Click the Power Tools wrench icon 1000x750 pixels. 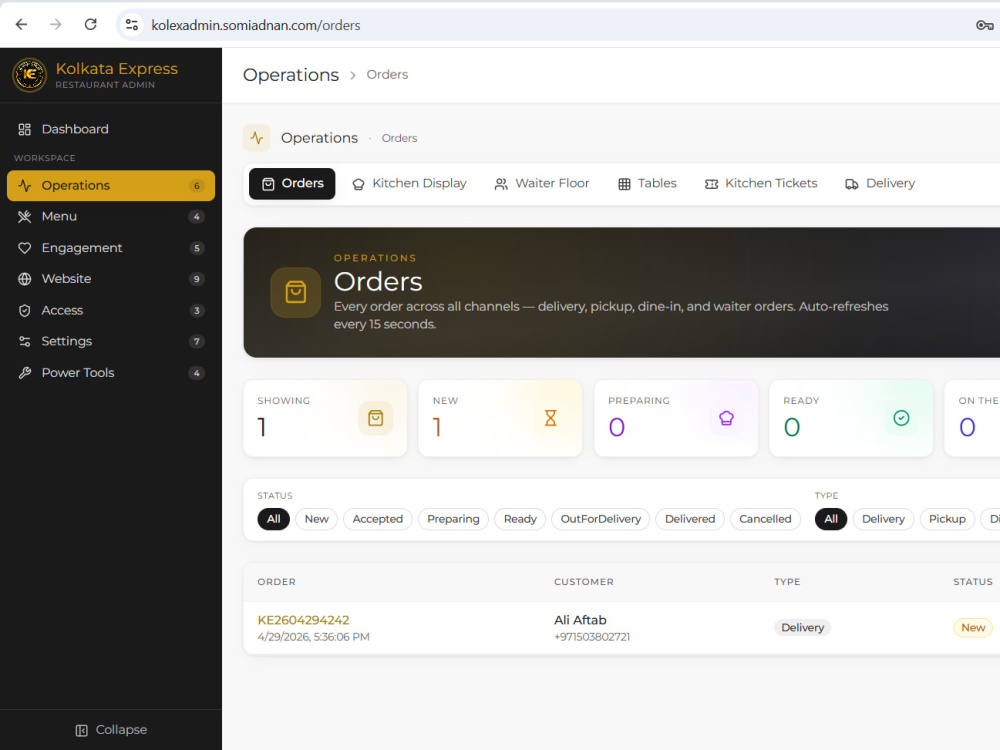pyautogui.click(x=24, y=372)
